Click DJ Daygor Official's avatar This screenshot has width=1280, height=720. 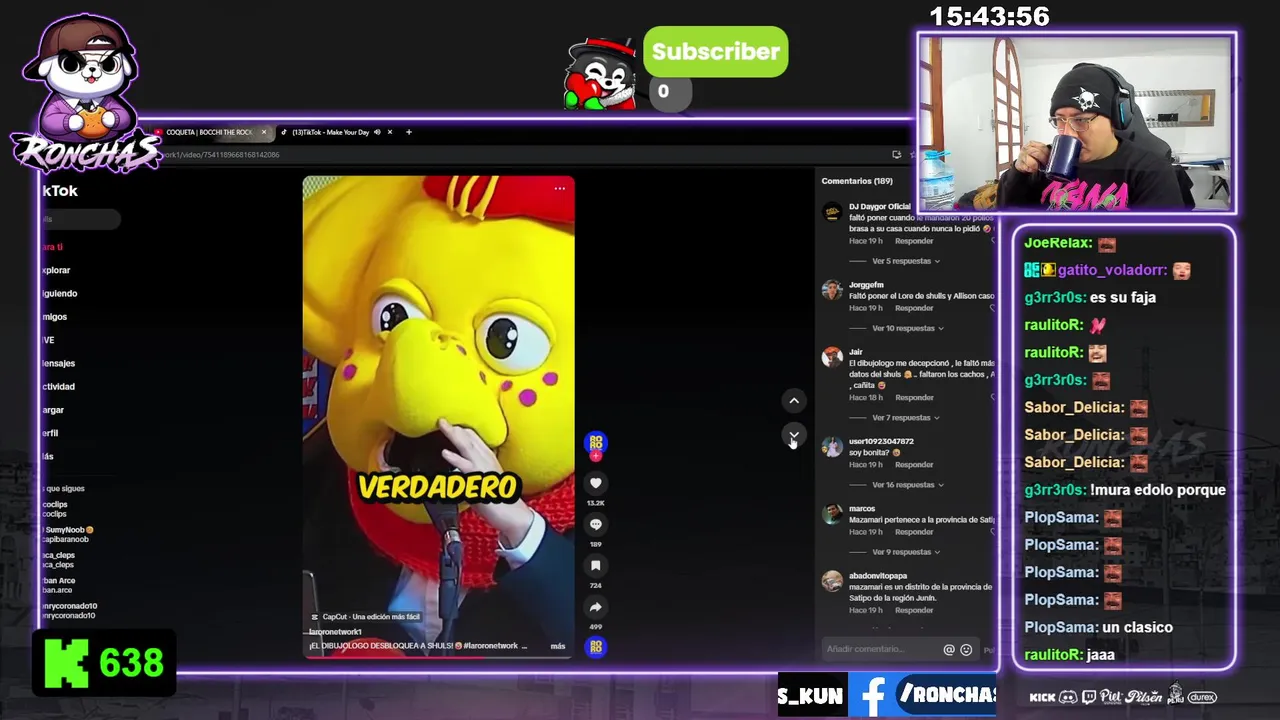pos(832,212)
